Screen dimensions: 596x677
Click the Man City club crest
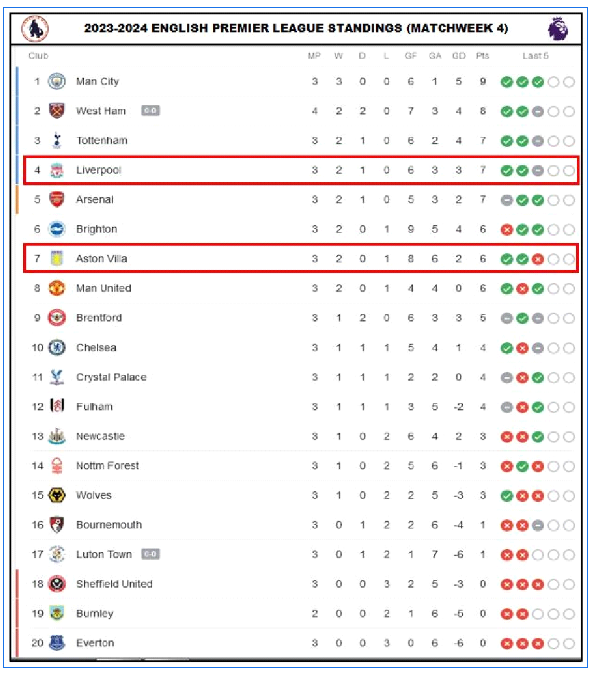(57, 81)
